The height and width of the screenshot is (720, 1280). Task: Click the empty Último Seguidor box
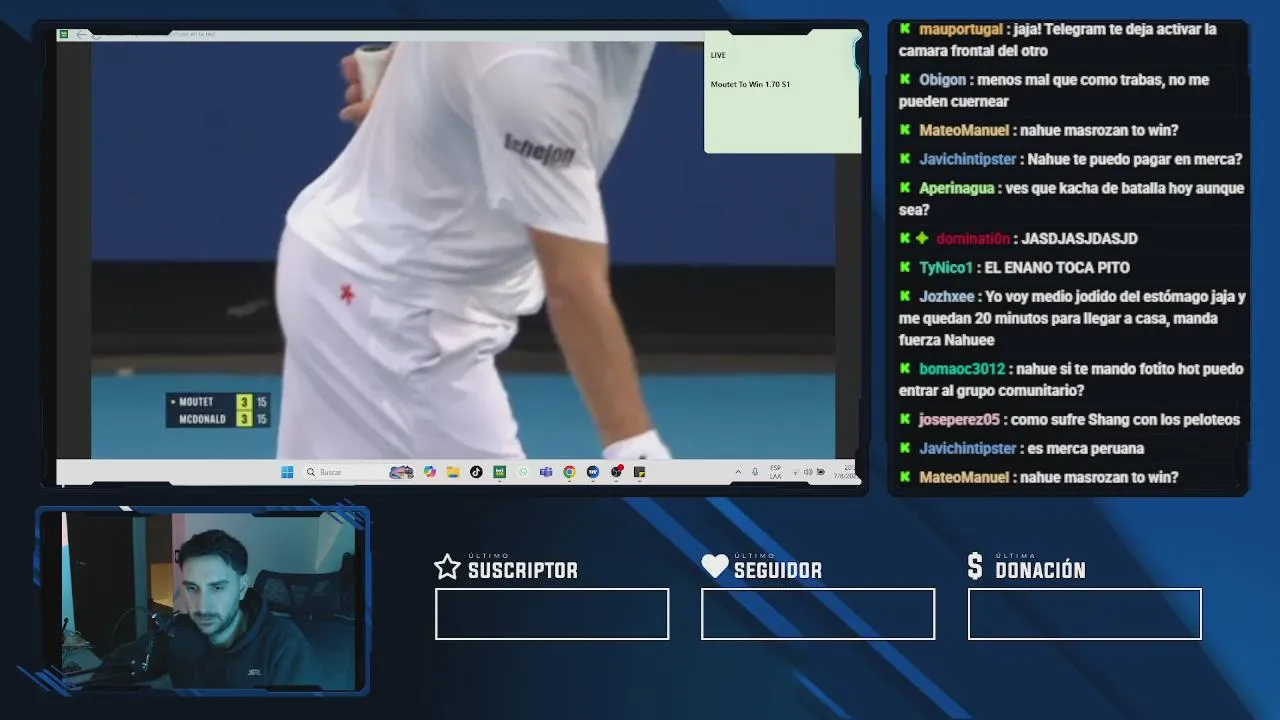coord(818,614)
